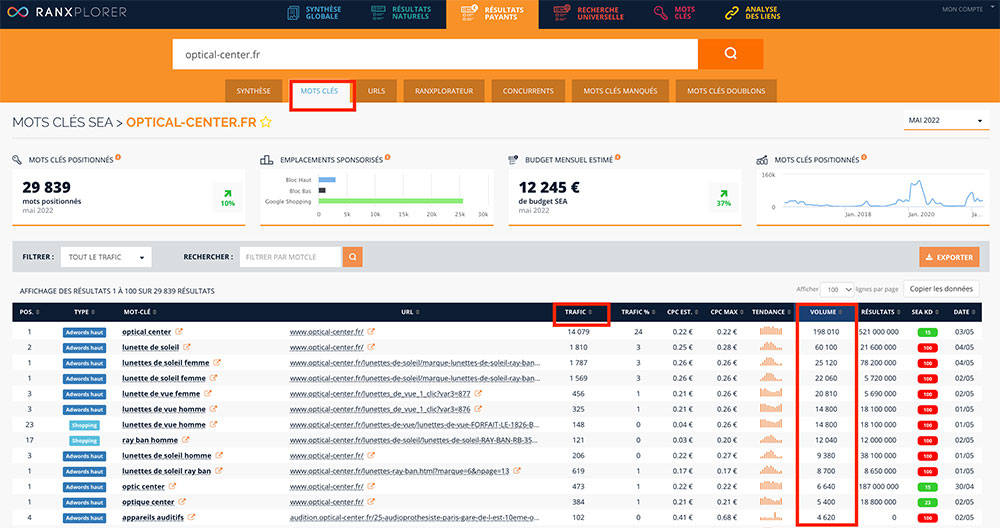The width and height of the screenshot is (1000, 528).
Task: Click Google Shopping green bar in chart
Action: 390,201
